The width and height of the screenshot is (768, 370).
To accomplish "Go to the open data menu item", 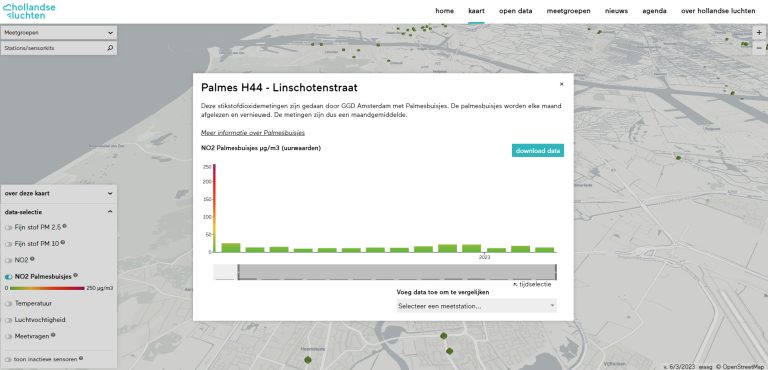I will pyautogui.click(x=516, y=11).
